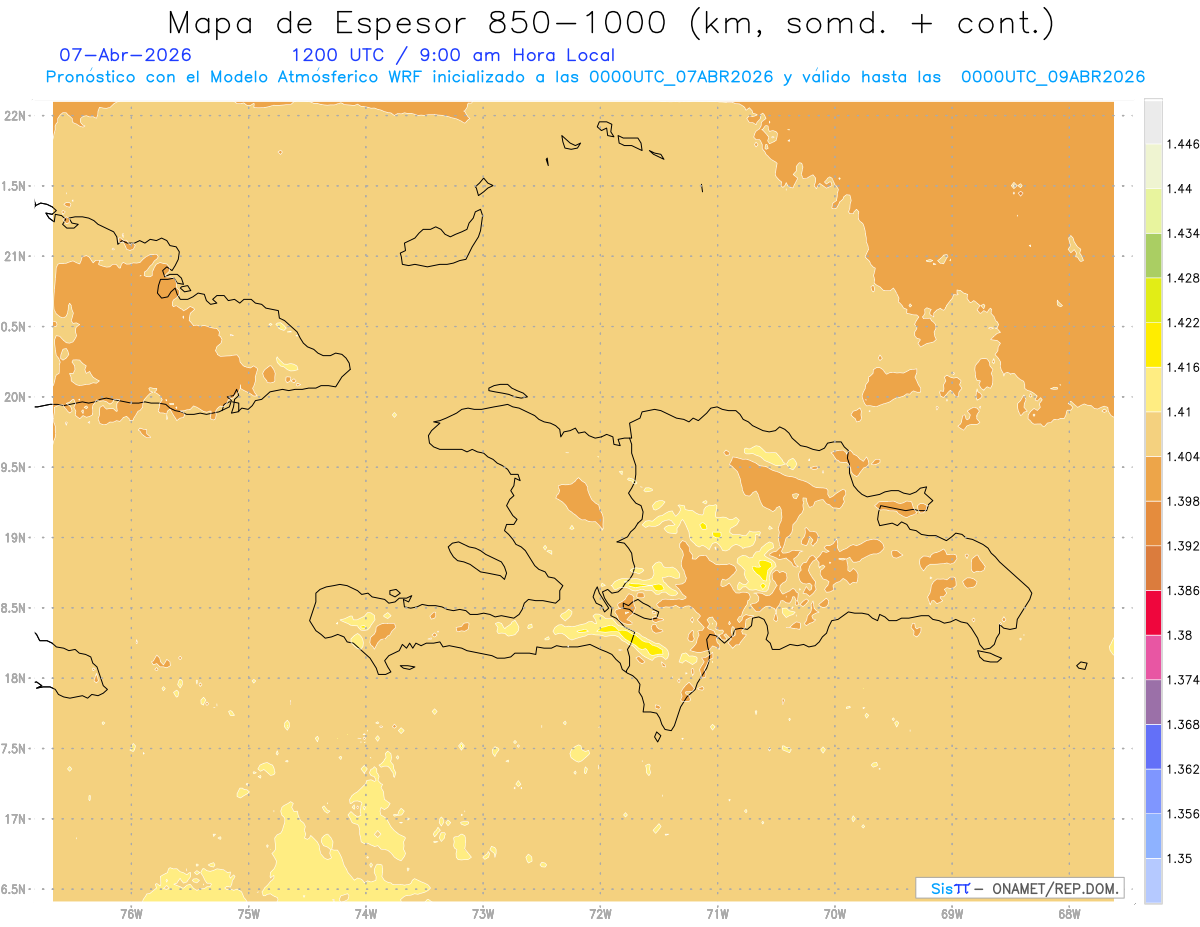Click the 68W longitude axis label
The height and width of the screenshot is (927, 1200).
(1069, 913)
